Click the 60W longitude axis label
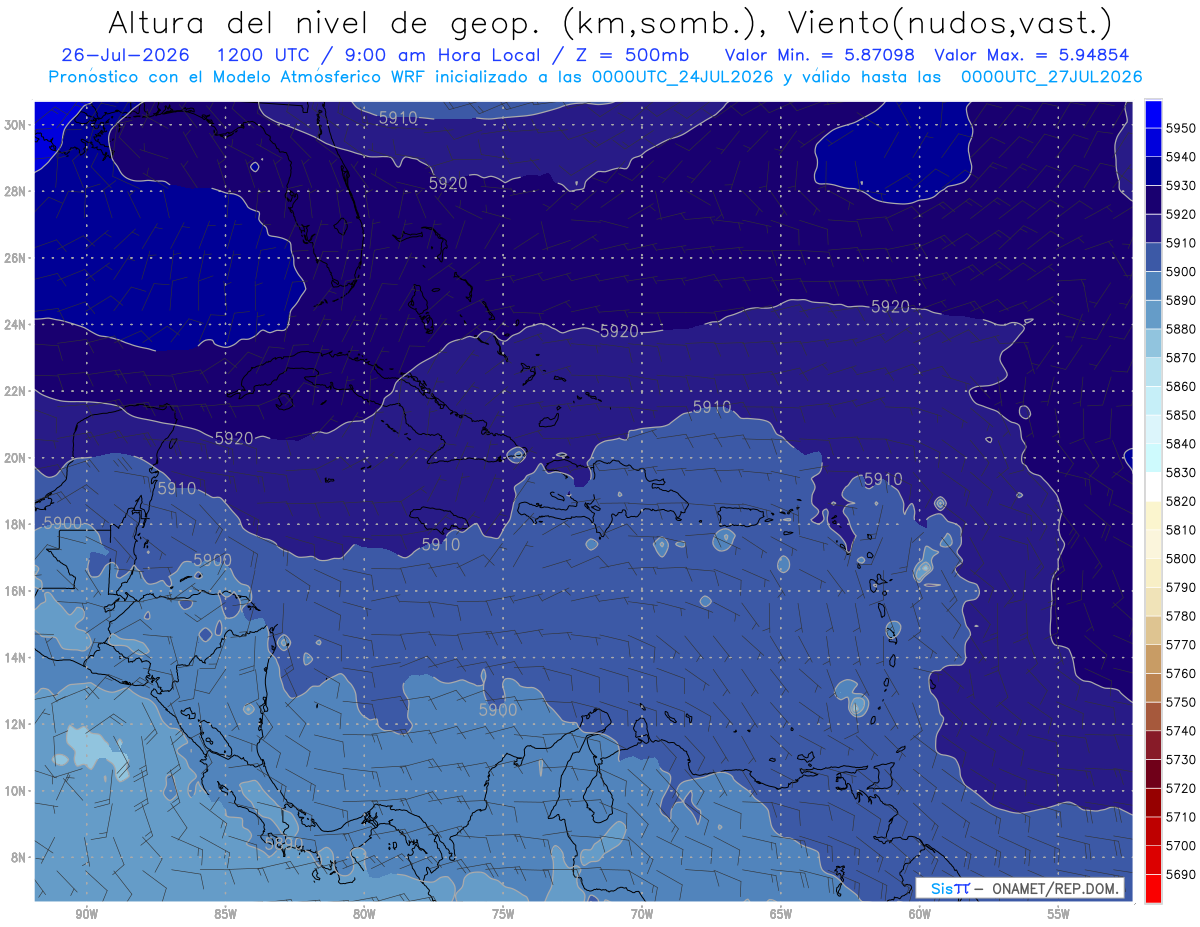 tap(920, 913)
